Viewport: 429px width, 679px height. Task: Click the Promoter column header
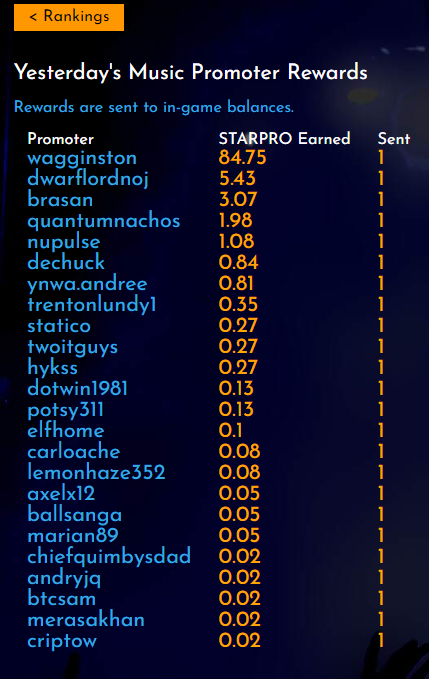tap(61, 139)
